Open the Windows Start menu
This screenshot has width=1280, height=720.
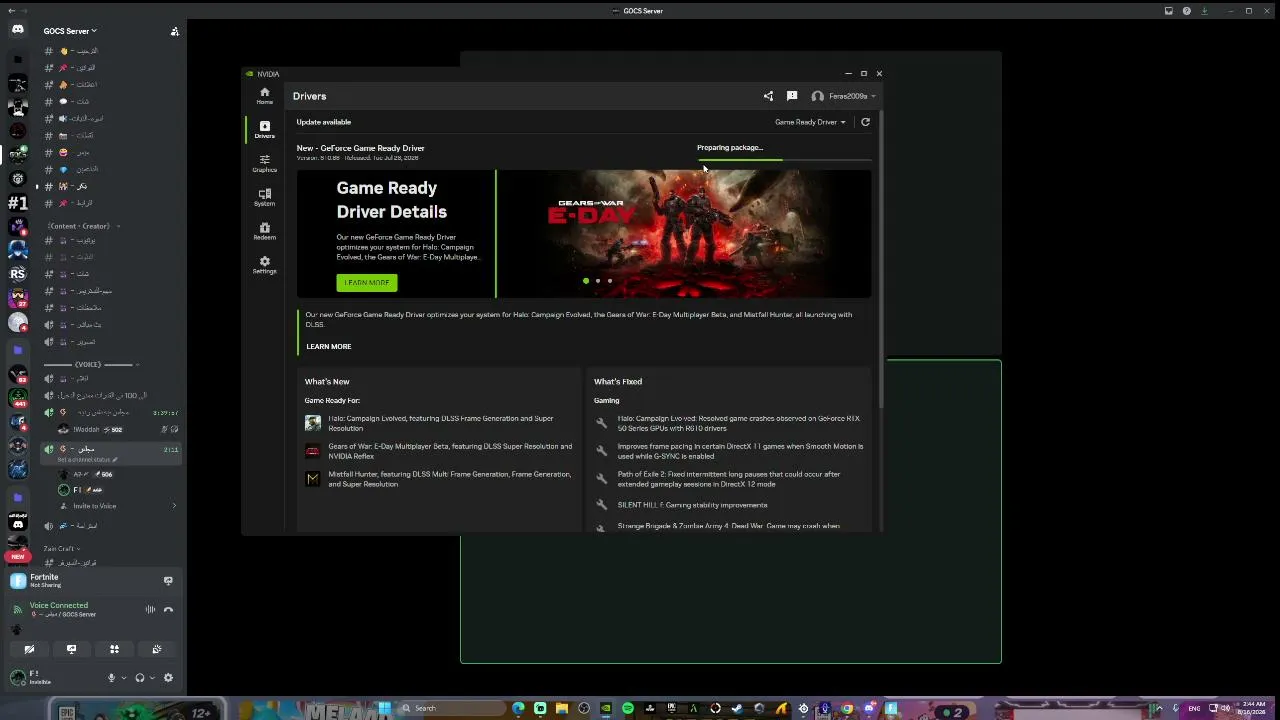click(x=384, y=708)
